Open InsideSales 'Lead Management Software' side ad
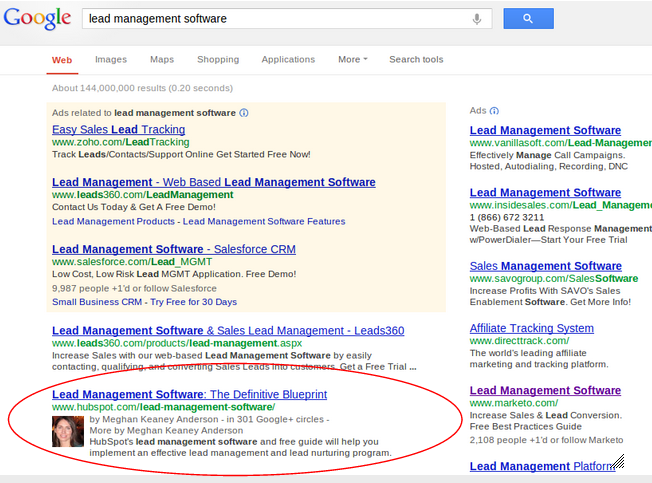This screenshot has width=652, height=483. click(x=545, y=192)
